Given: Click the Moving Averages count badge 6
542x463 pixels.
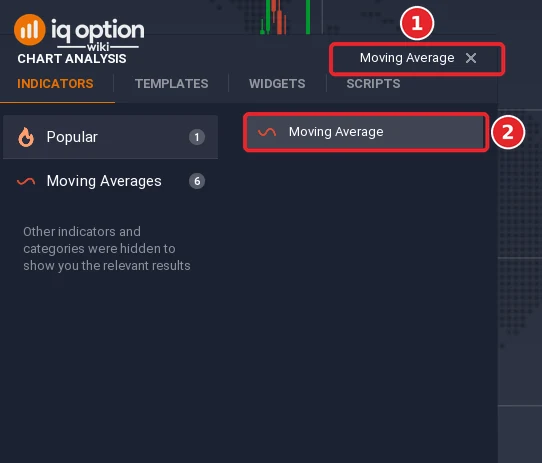Looking at the screenshot, I should click(197, 181).
